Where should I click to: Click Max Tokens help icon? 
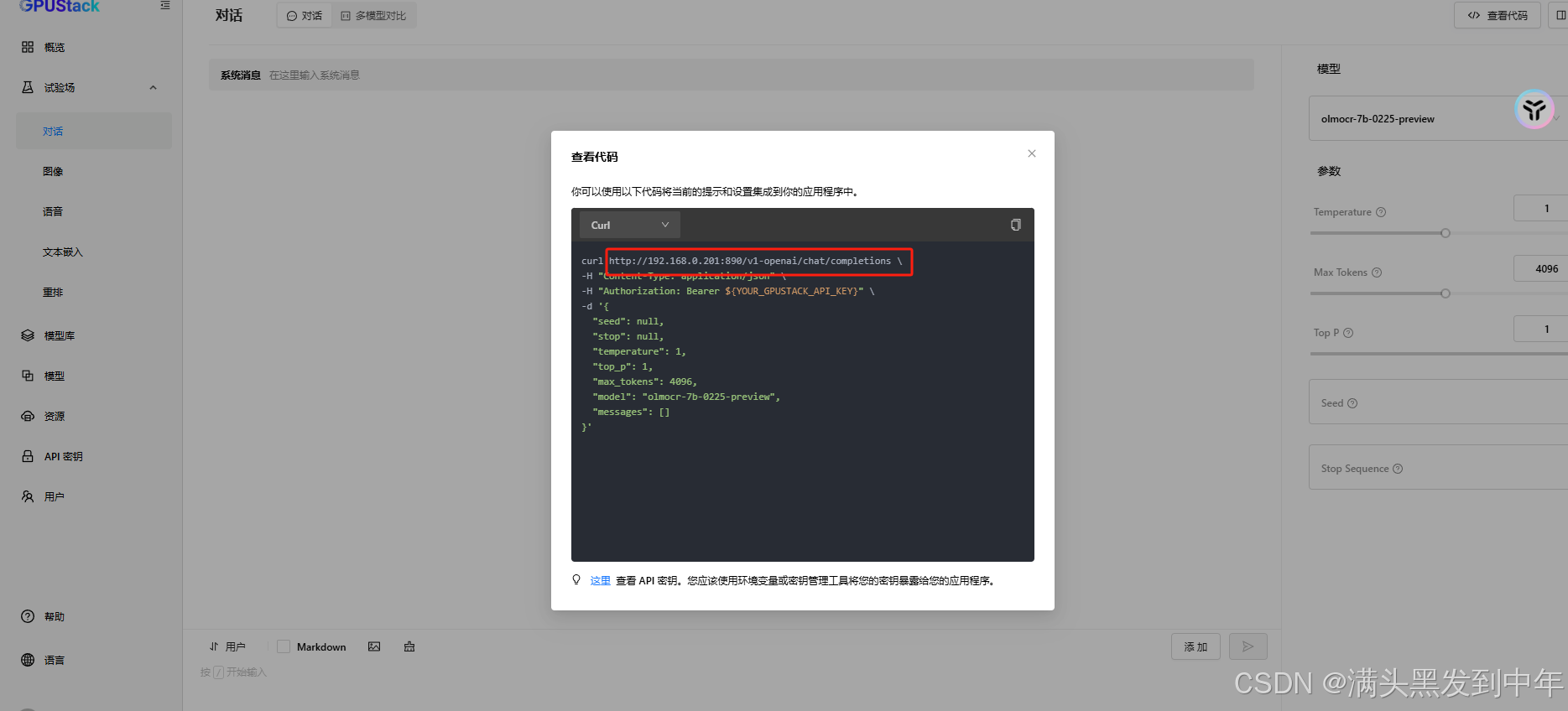[1377, 272]
